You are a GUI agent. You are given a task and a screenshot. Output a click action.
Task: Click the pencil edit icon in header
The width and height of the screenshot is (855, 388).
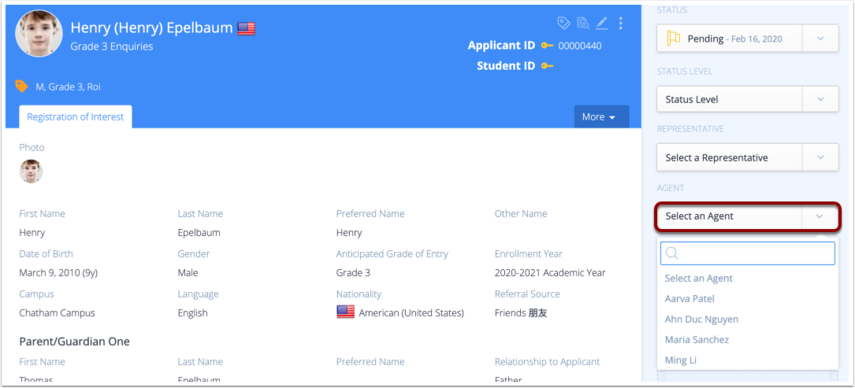pyautogui.click(x=601, y=23)
